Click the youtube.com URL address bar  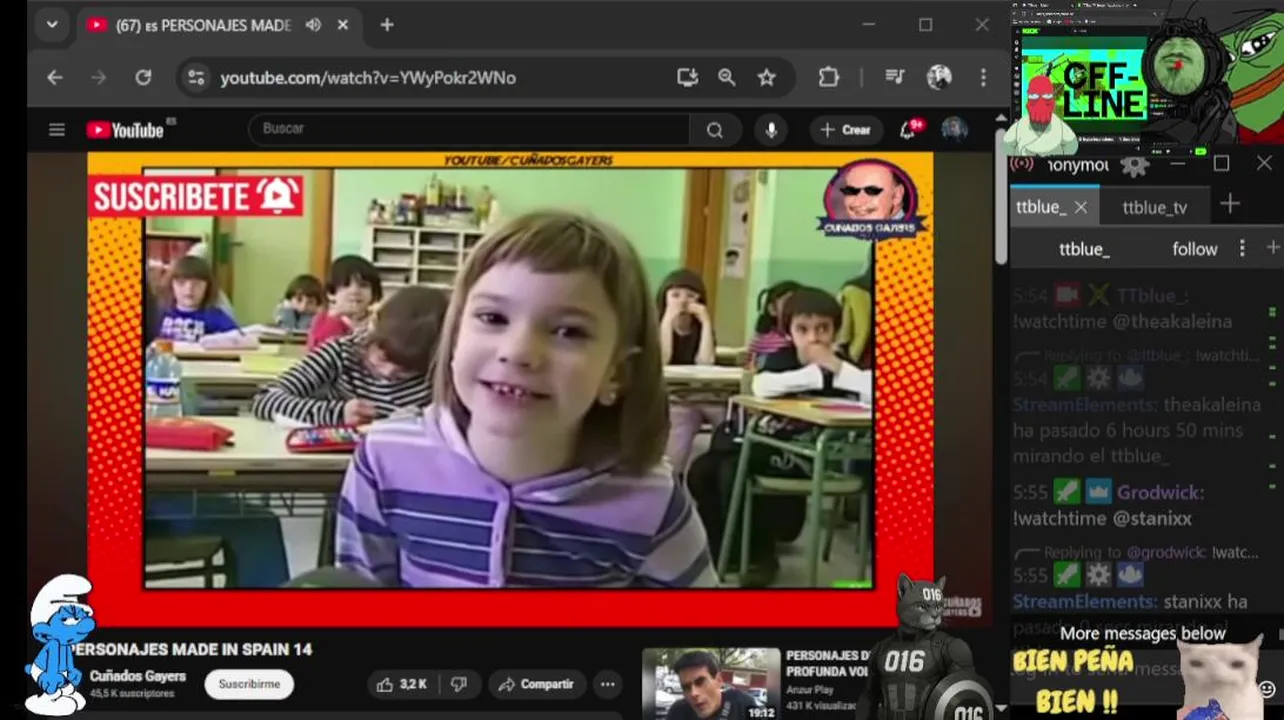pos(368,77)
